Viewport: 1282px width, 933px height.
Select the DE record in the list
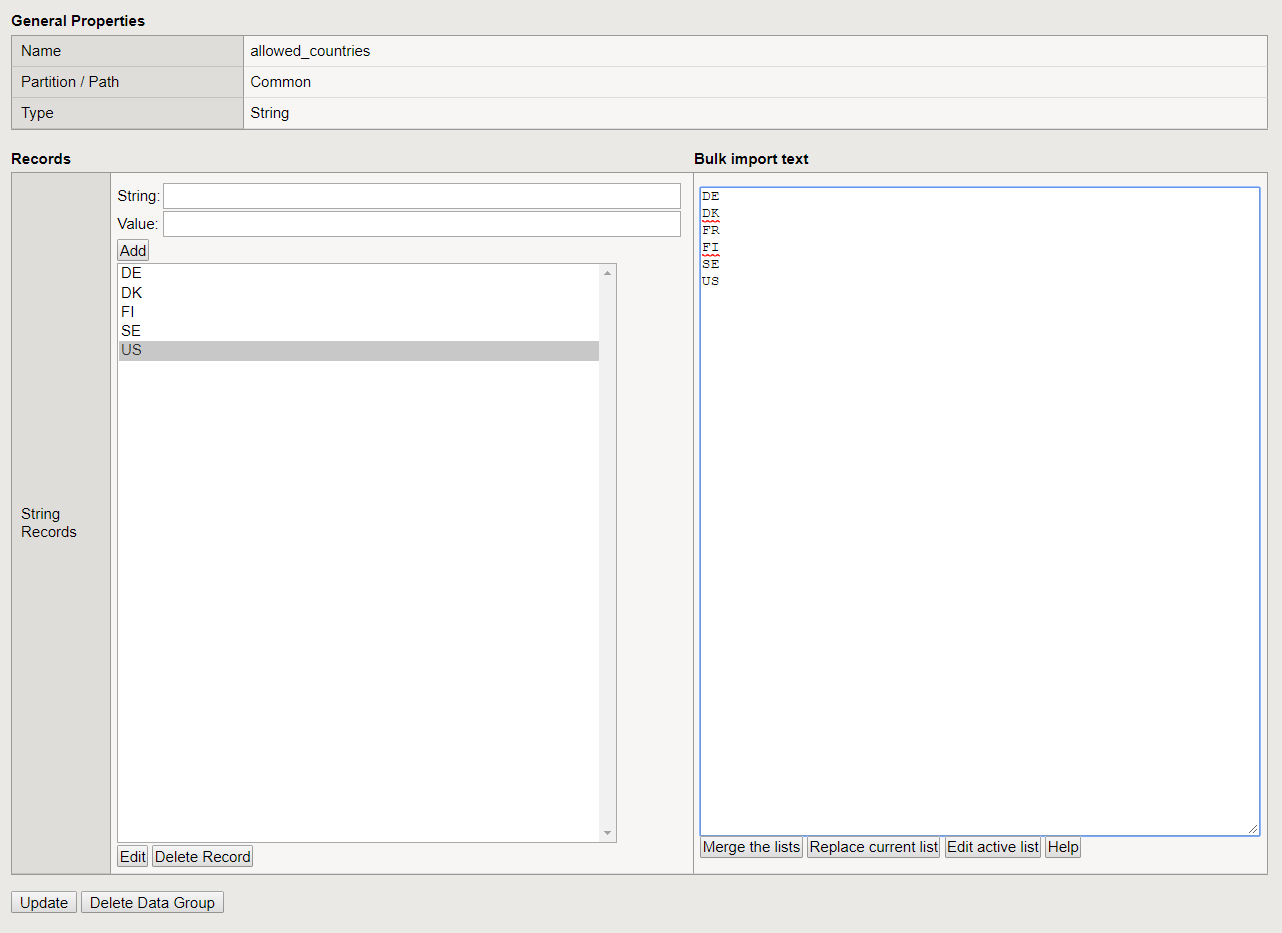click(x=358, y=273)
